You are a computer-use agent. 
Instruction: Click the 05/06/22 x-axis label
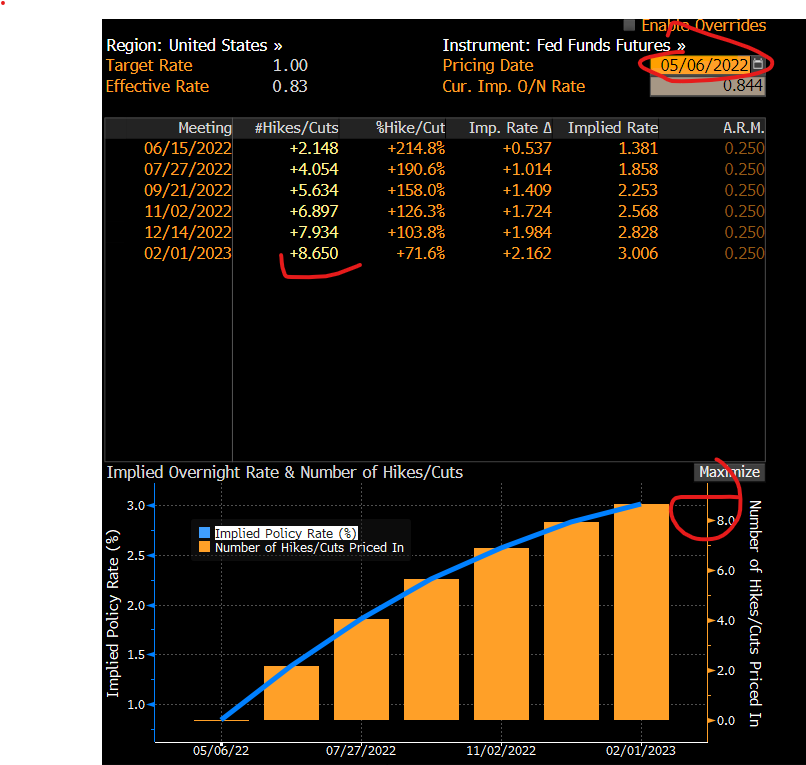point(221,751)
